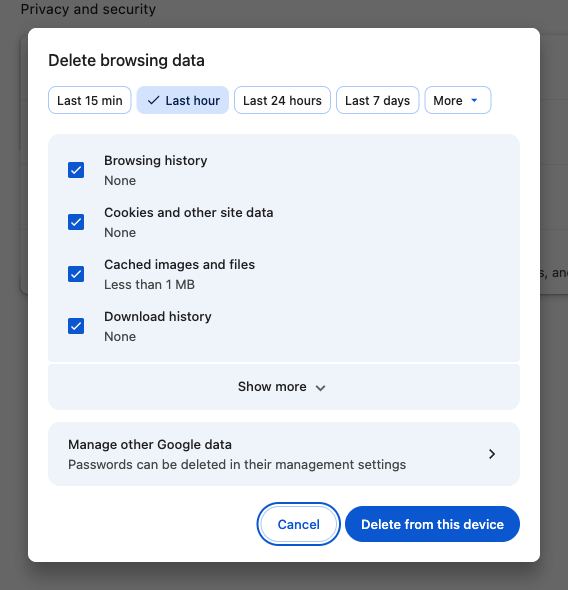Click the Cached images and files label
The image size is (568, 590).
pyautogui.click(x=179, y=265)
